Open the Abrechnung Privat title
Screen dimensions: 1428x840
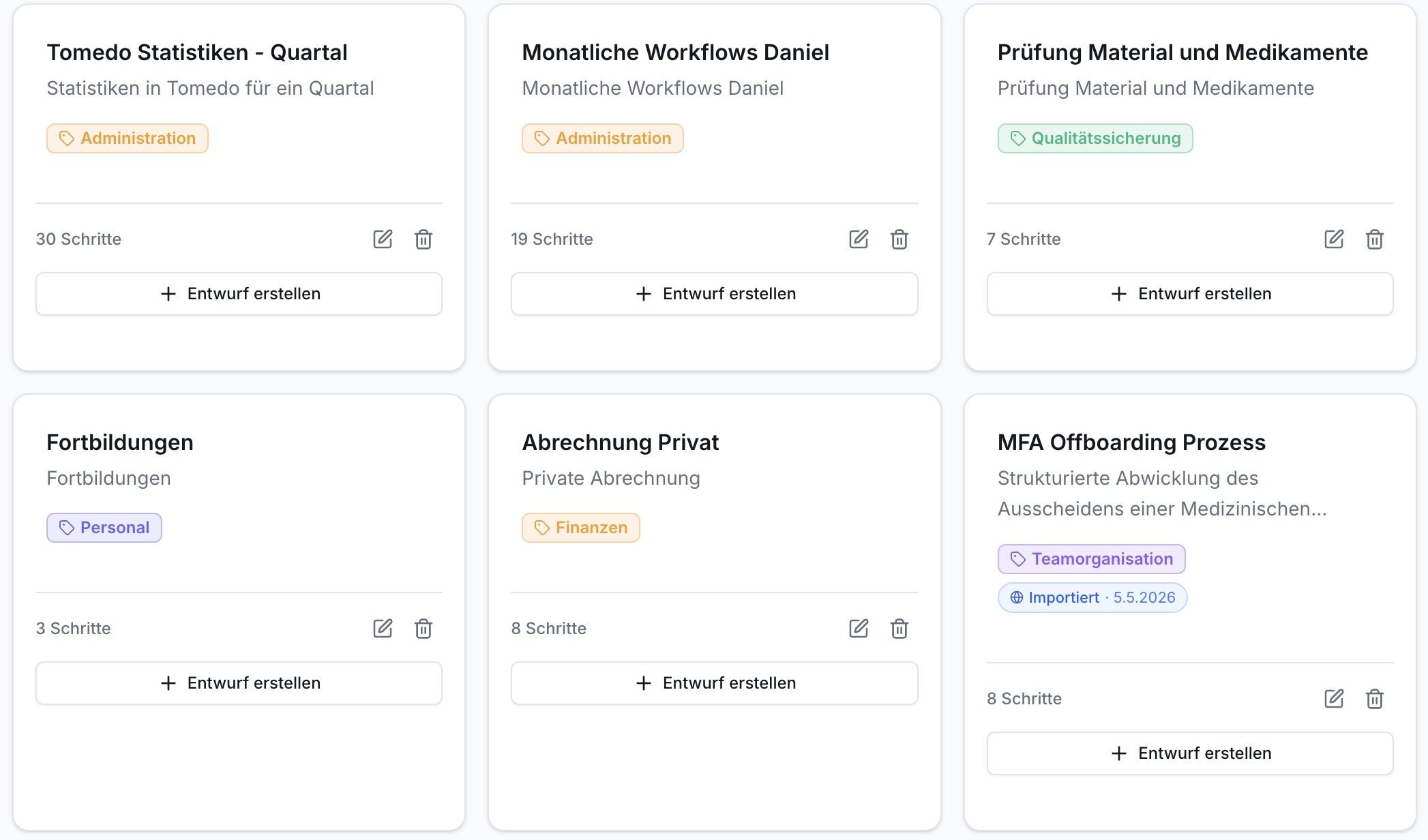click(x=621, y=442)
